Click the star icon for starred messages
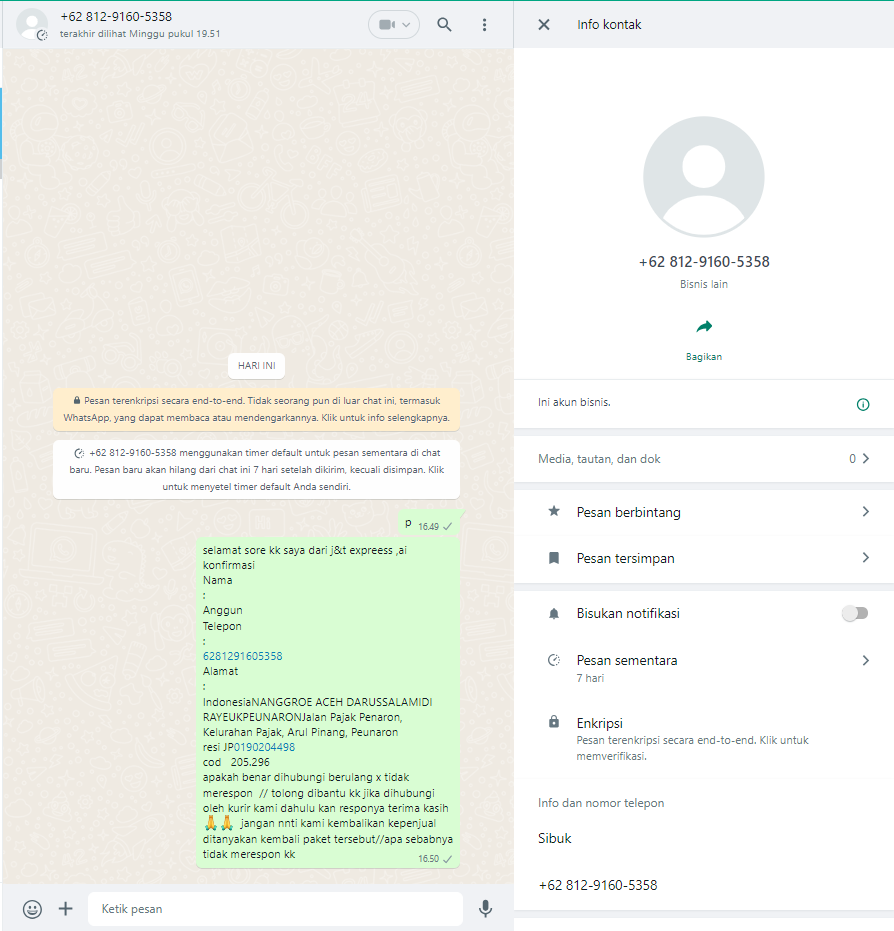Viewport: 894px width, 931px height. pyautogui.click(x=554, y=511)
